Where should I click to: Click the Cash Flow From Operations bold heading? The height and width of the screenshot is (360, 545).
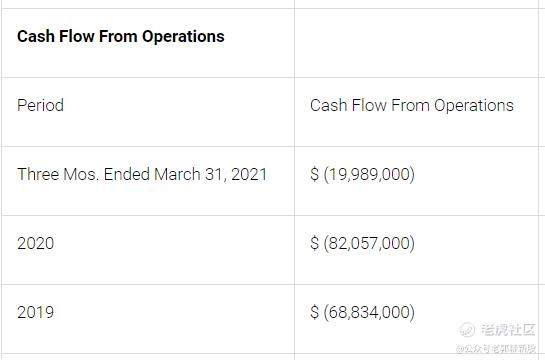tap(121, 36)
